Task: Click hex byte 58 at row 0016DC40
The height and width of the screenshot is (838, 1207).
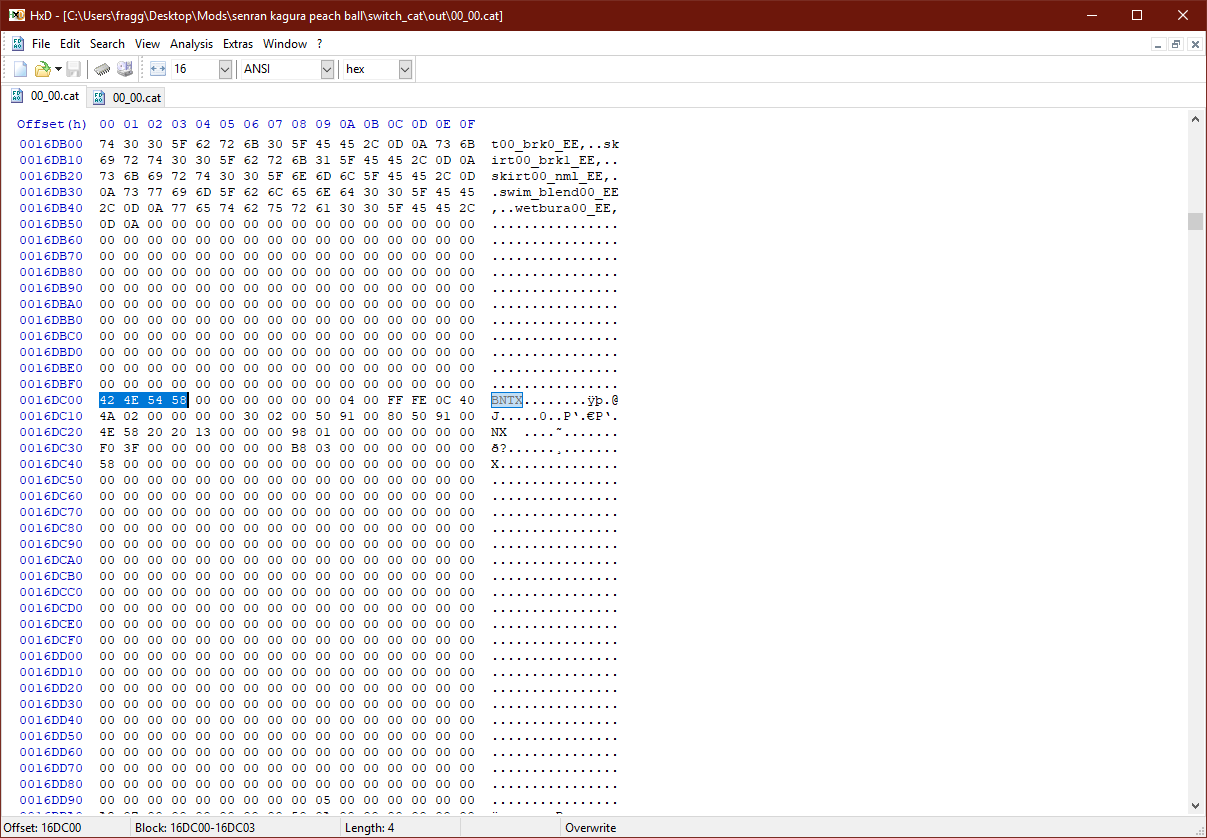Action: [x=108, y=464]
